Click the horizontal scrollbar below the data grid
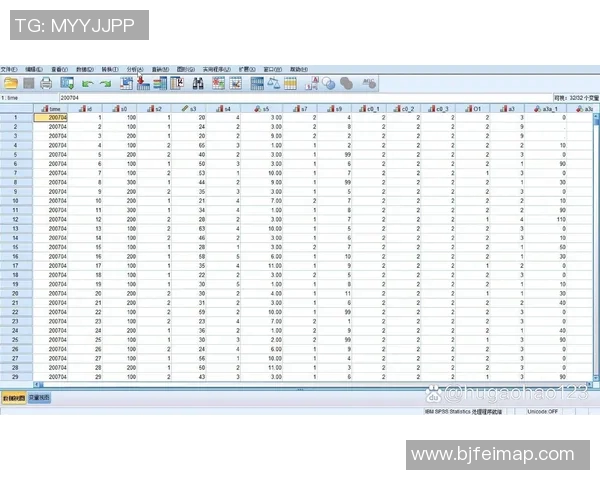Image resolution: width=600 pixels, height=480 pixels. pos(300,389)
